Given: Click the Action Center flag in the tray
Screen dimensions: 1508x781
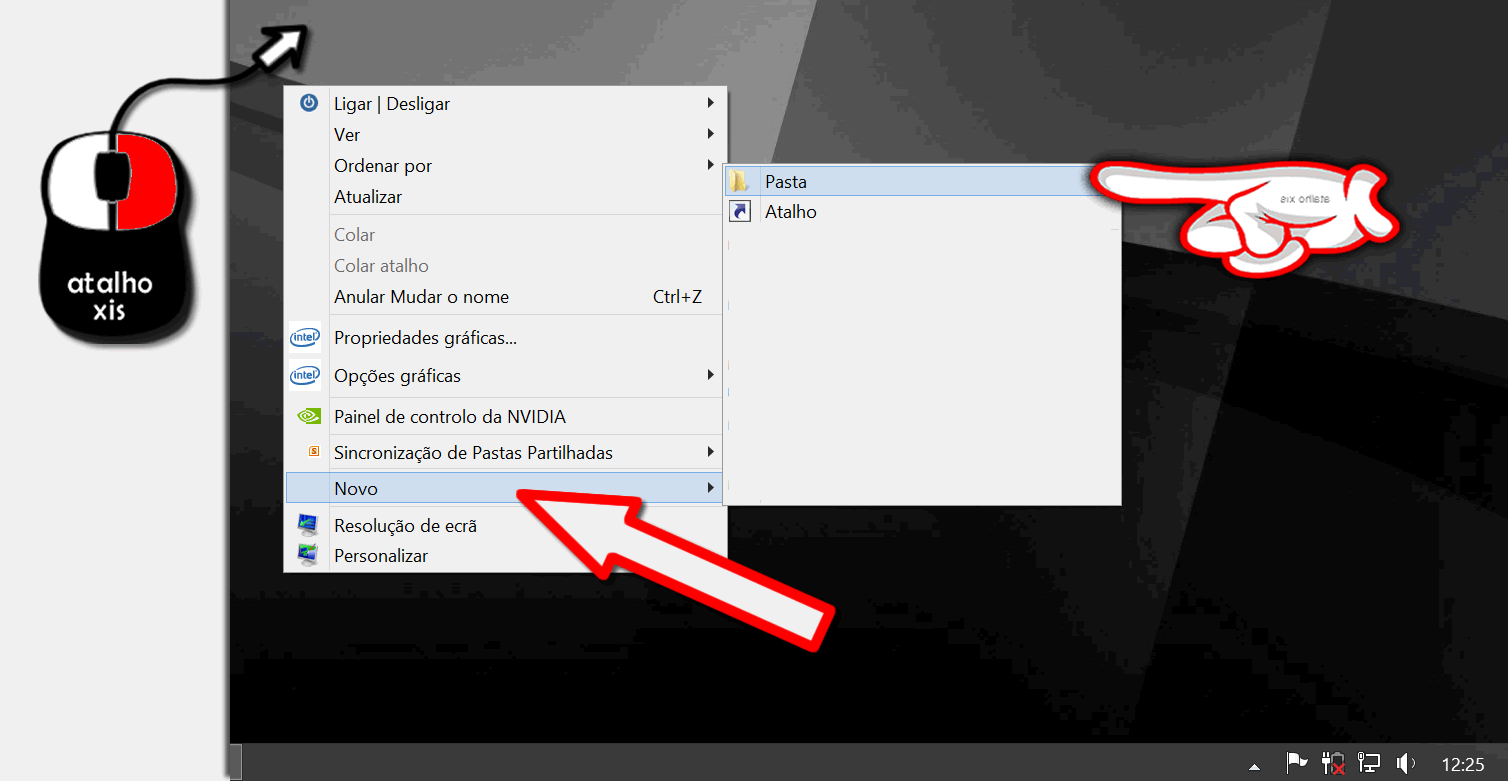Looking at the screenshot, I should click(x=1297, y=763).
